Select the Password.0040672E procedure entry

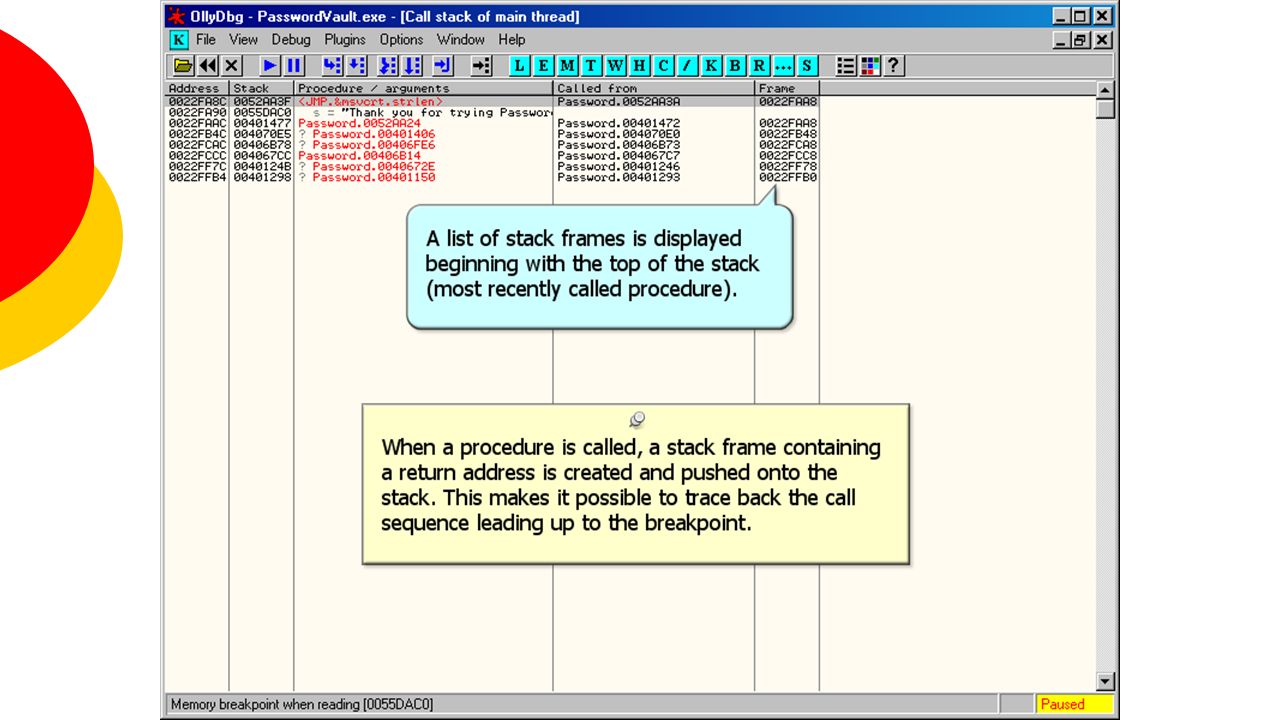373,167
